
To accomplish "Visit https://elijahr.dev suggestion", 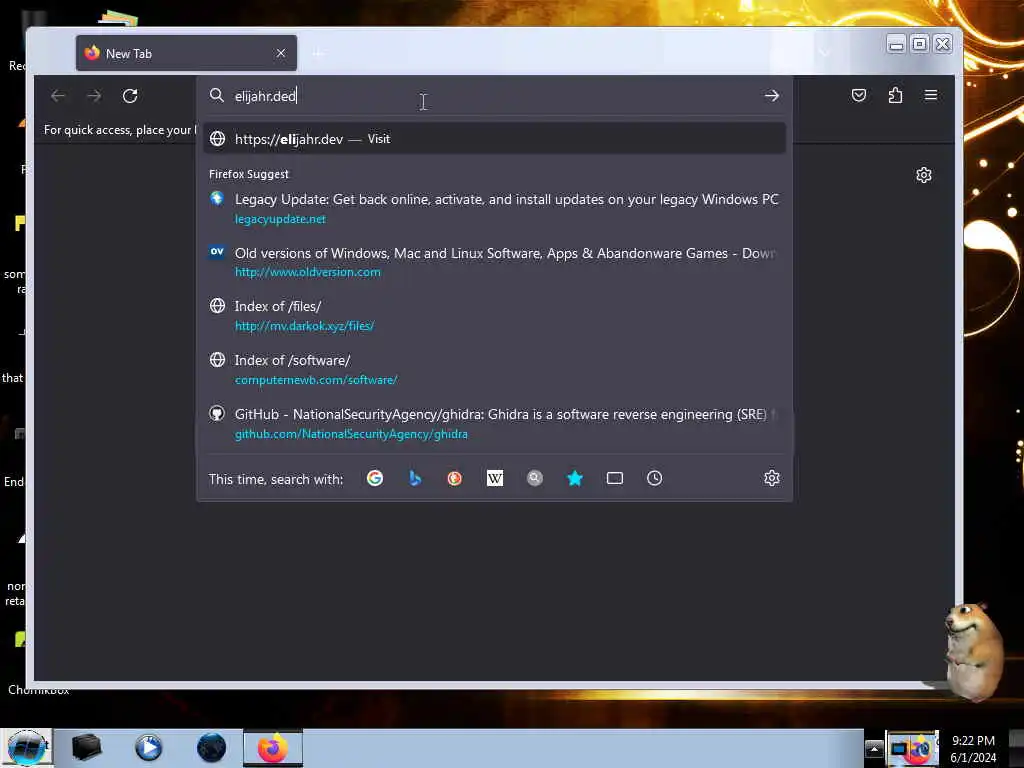I will [x=494, y=138].
